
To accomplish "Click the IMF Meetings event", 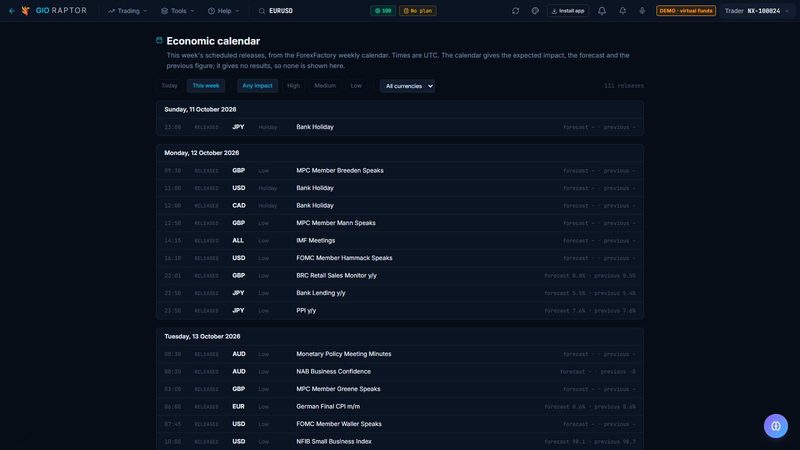I will [400, 240].
